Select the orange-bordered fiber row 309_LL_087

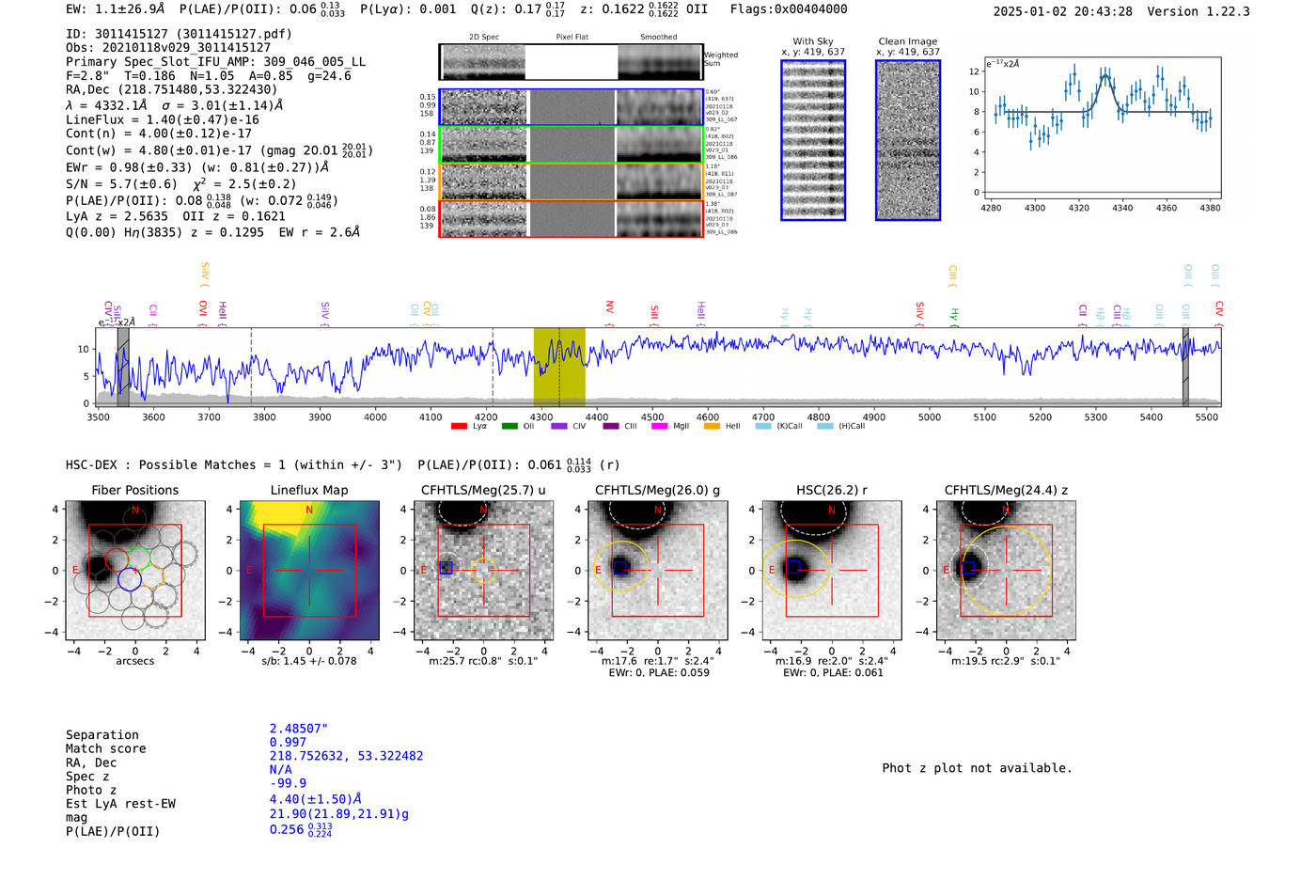click(572, 181)
